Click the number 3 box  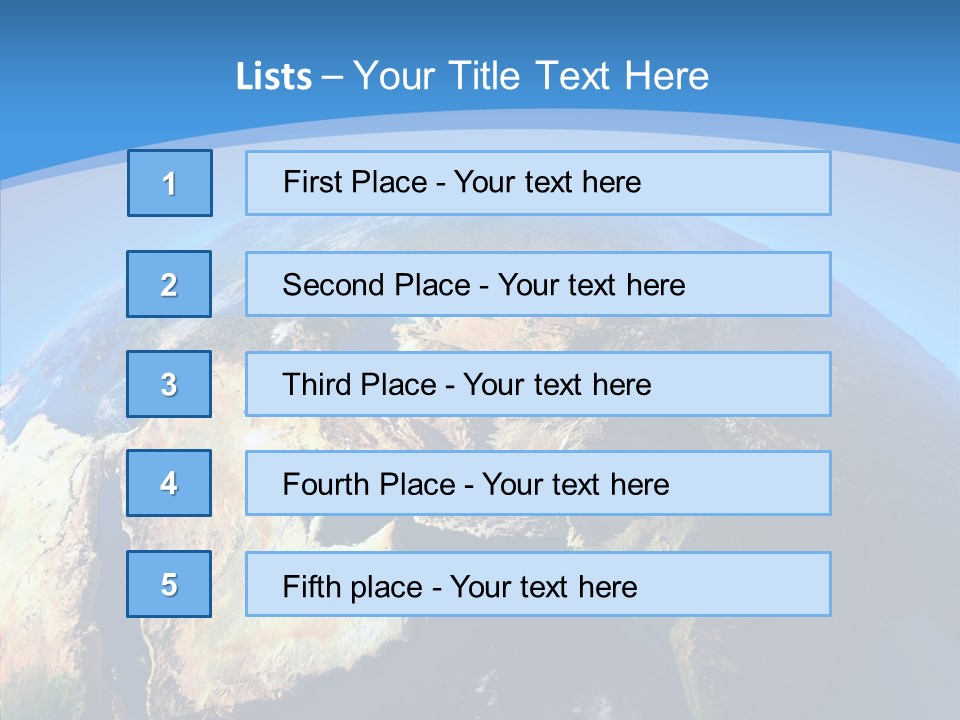pos(169,384)
